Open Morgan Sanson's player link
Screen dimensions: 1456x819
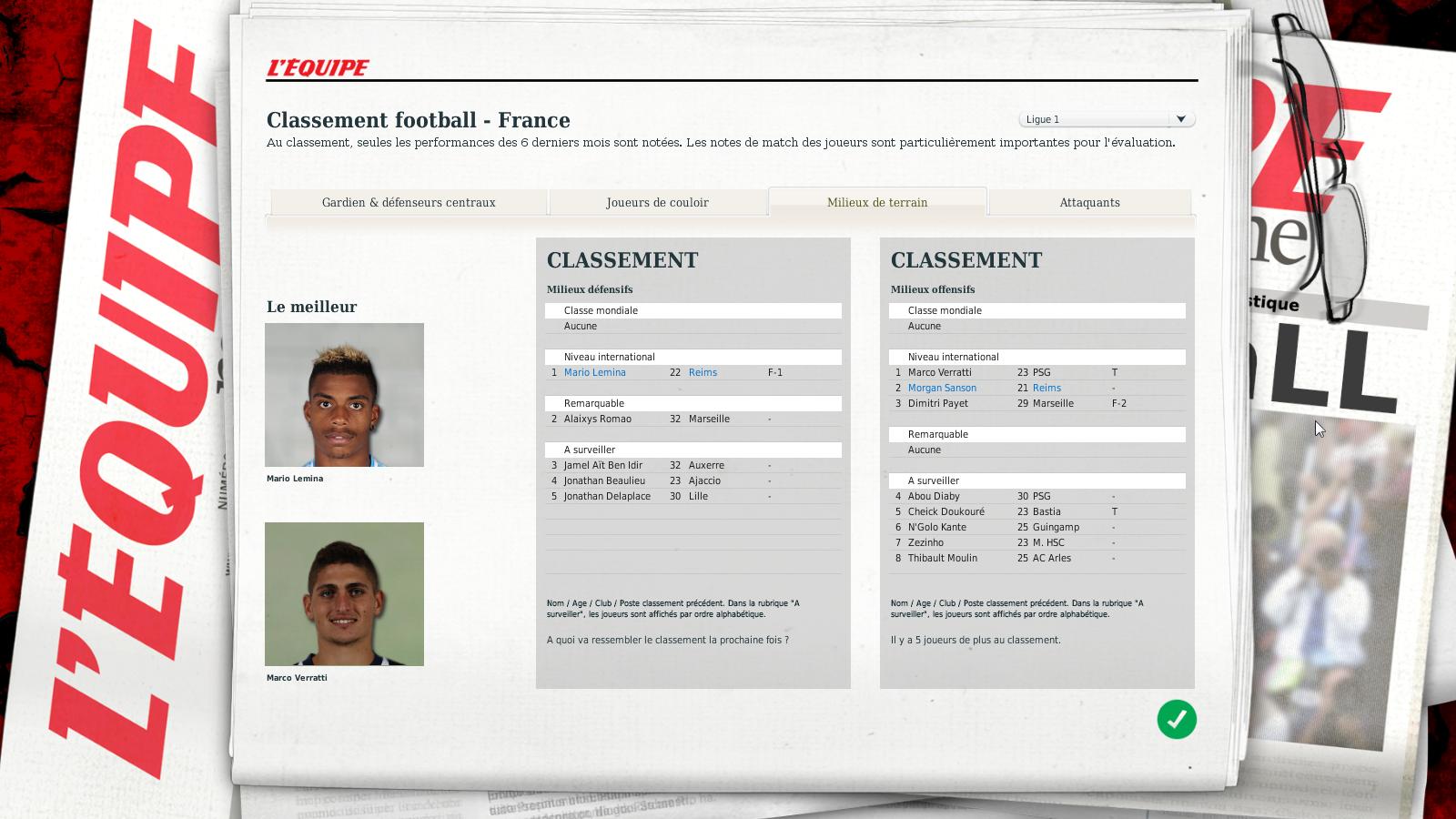point(942,388)
